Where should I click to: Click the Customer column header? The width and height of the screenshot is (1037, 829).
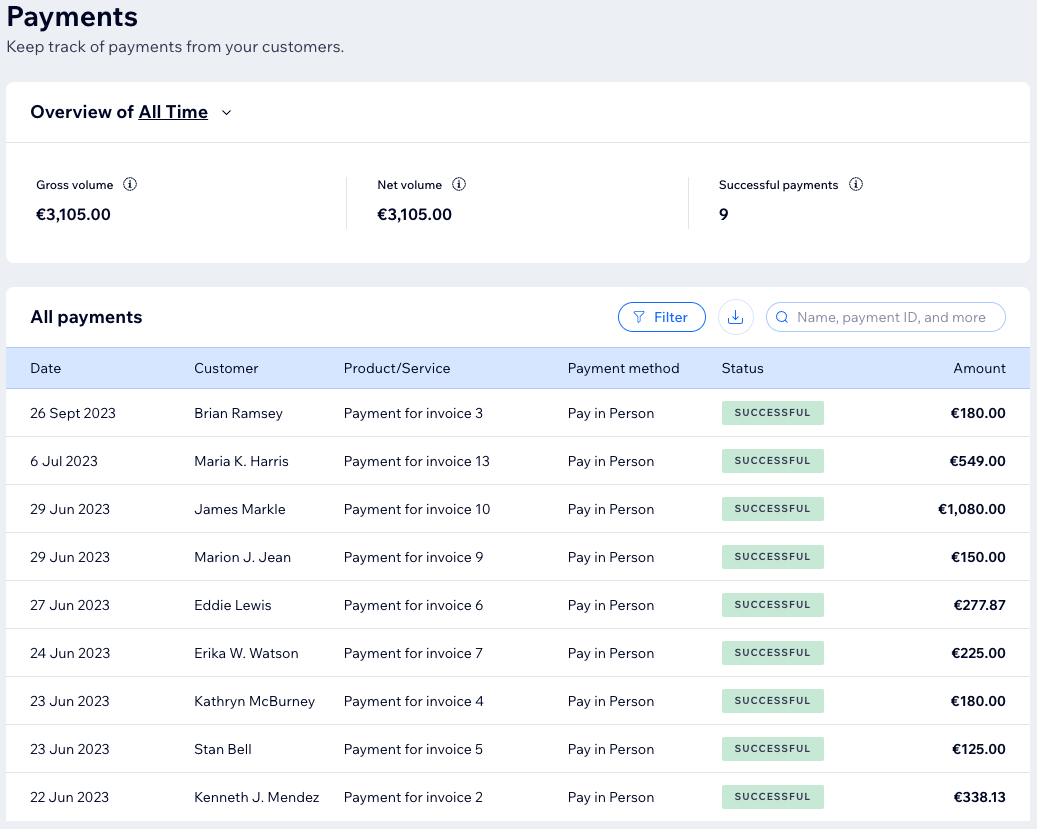click(226, 368)
